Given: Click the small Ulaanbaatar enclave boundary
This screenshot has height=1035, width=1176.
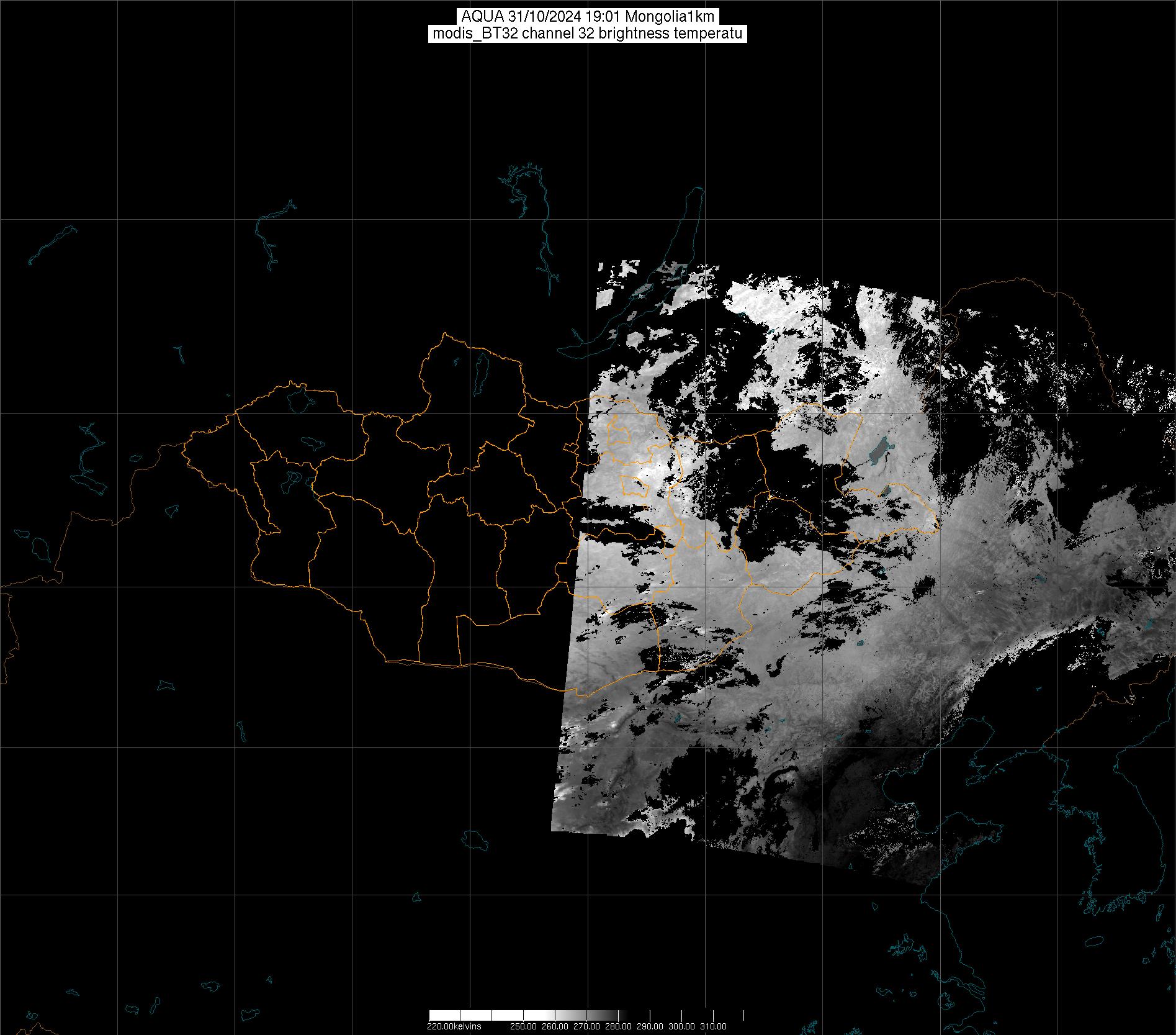Looking at the screenshot, I should point(635,486).
